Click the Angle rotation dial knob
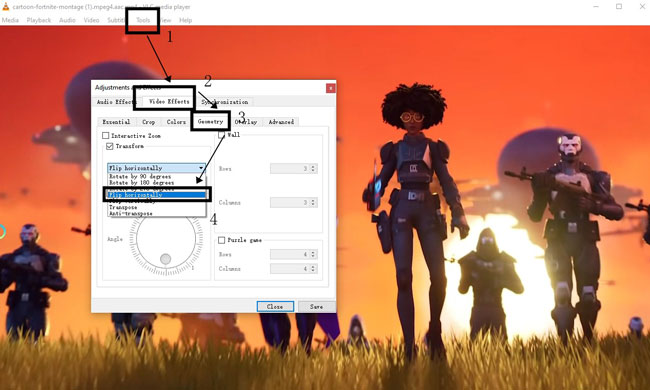The image size is (650, 390). click(165, 259)
